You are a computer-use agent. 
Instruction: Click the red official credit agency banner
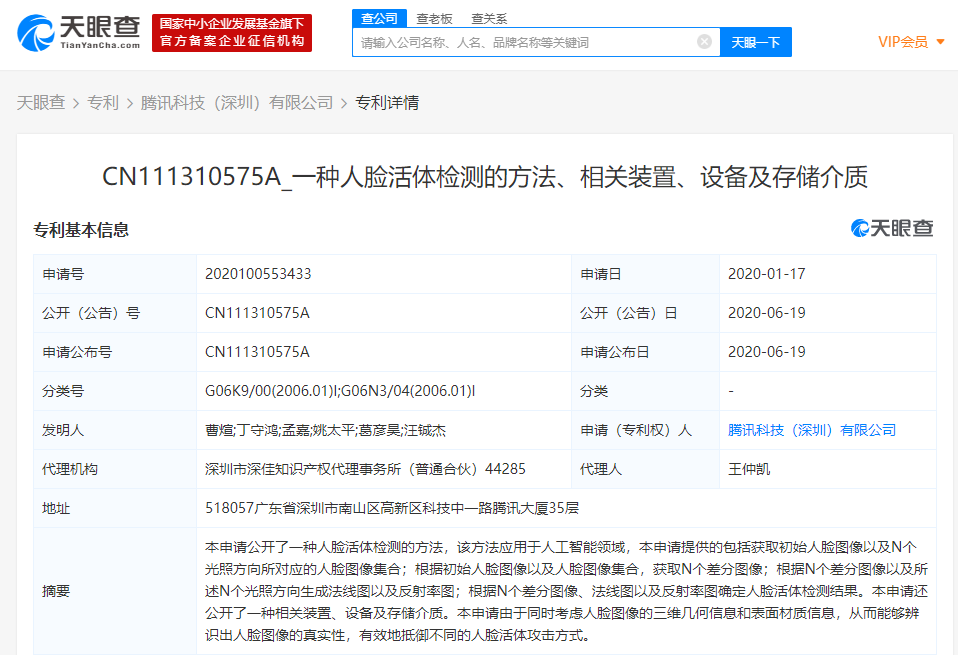coord(232,33)
